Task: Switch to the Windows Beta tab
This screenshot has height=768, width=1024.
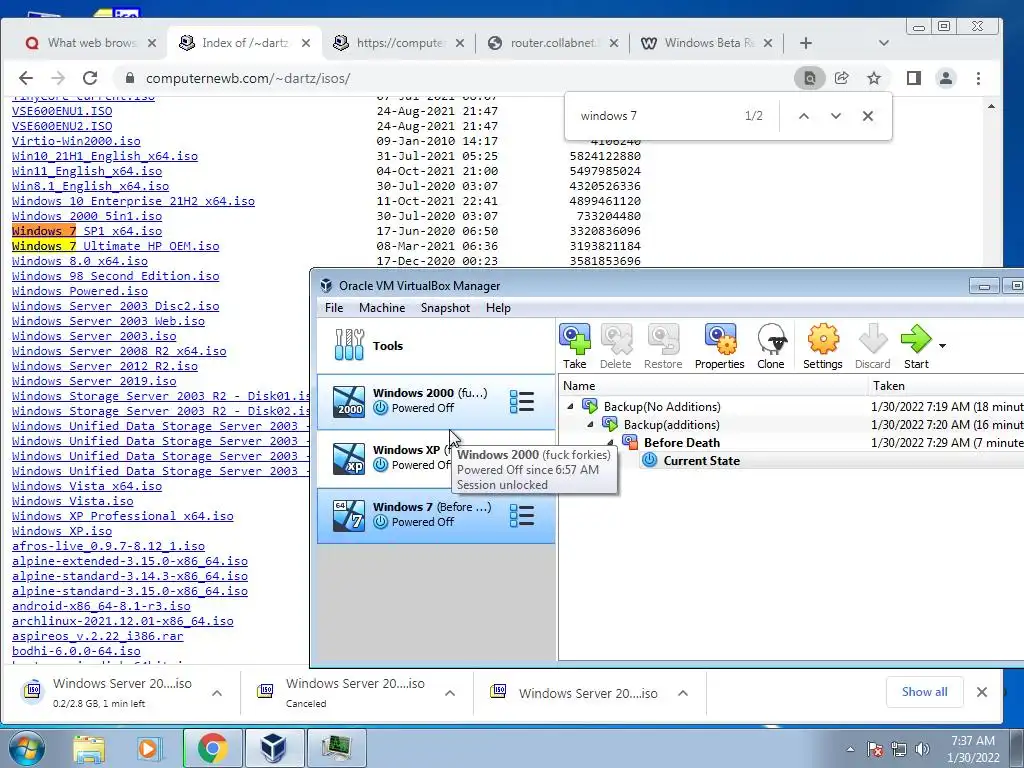Action: [x=707, y=43]
